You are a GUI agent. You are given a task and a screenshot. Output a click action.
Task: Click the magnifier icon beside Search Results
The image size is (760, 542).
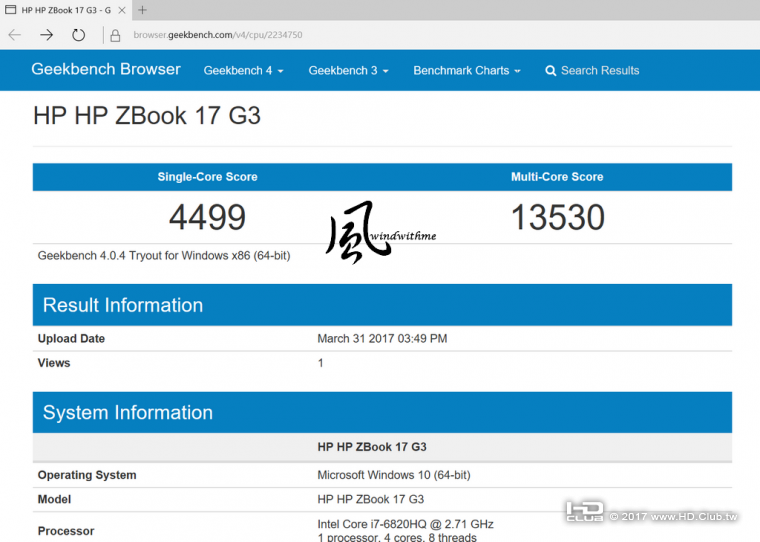tap(551, 71)
